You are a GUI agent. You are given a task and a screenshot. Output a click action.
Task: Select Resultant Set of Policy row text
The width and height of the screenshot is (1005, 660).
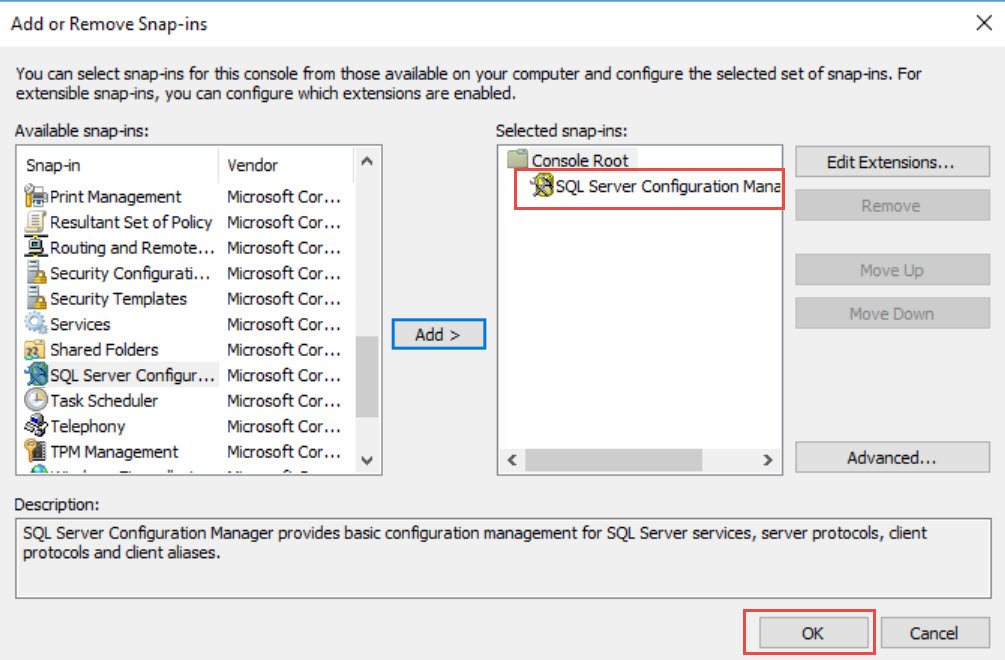(131, 222)
